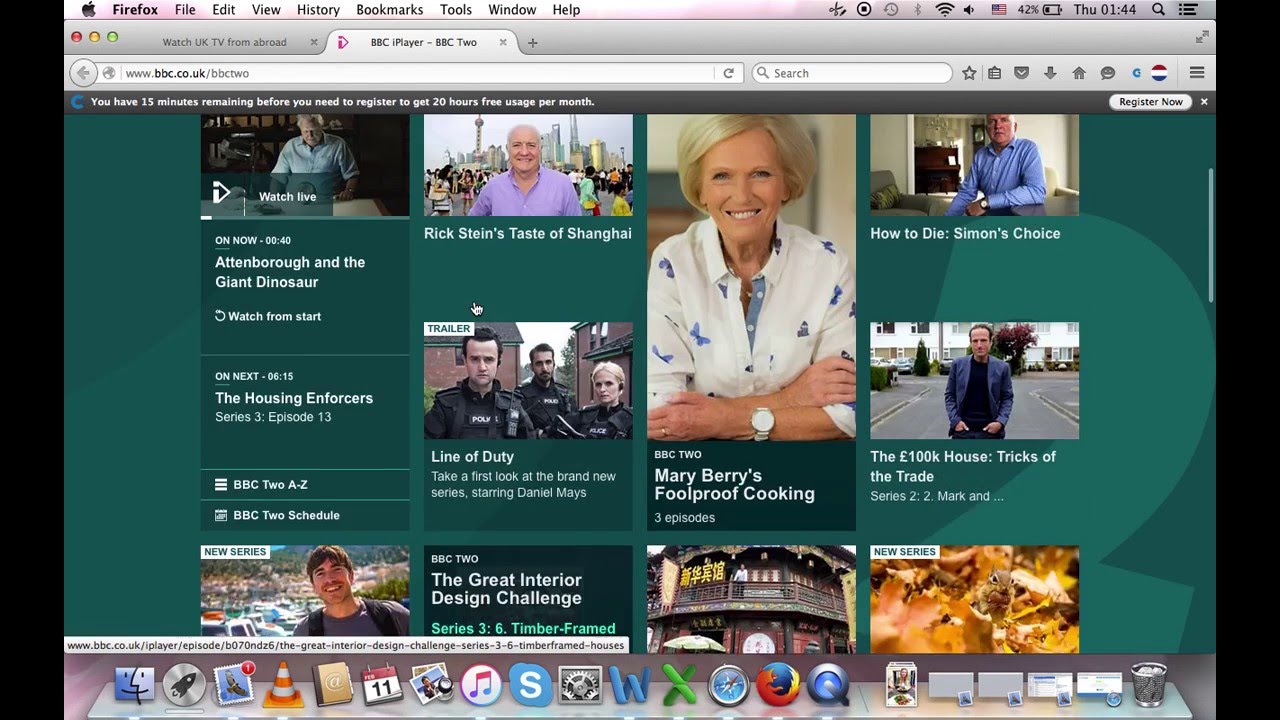Select the BBC iPlayer – BBC Two tab
The height and width of the screenshot is (720, 1280).
[x=424, y=42]
